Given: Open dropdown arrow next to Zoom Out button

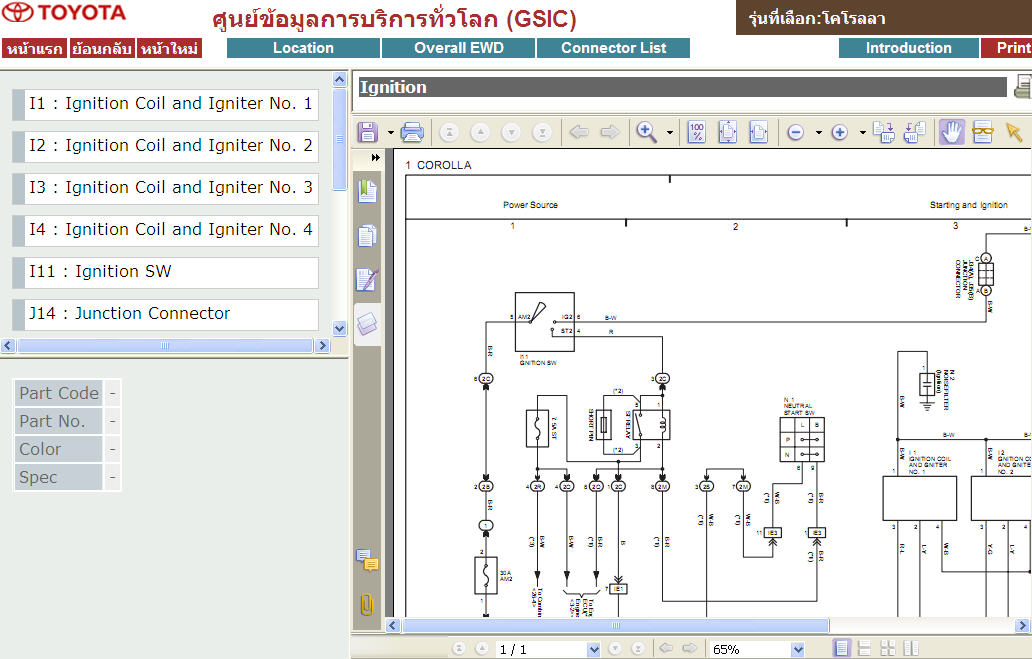Looking at the screenshot, I should coord(818,133).
